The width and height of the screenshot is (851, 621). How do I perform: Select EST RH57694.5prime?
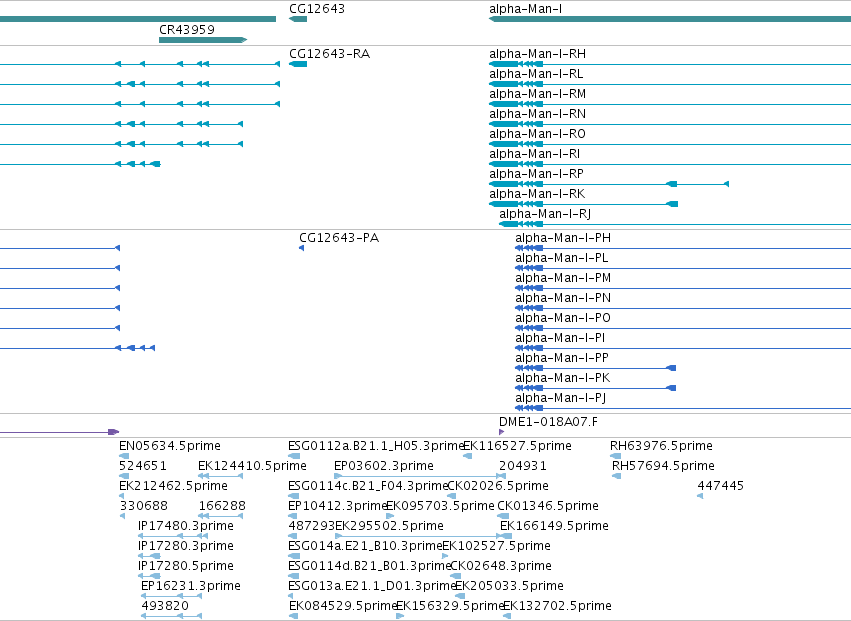(x=663, y=466)
